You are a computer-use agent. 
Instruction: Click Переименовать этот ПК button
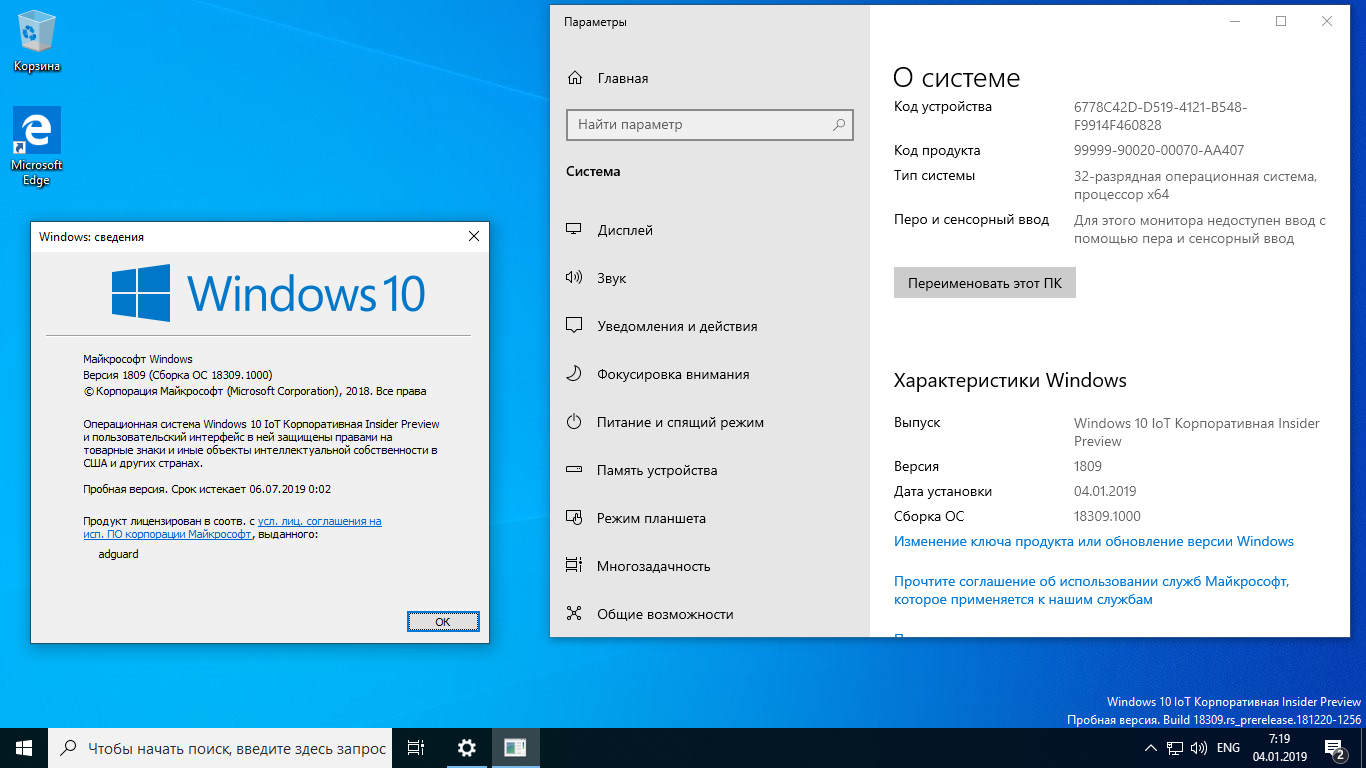point(985,283)
